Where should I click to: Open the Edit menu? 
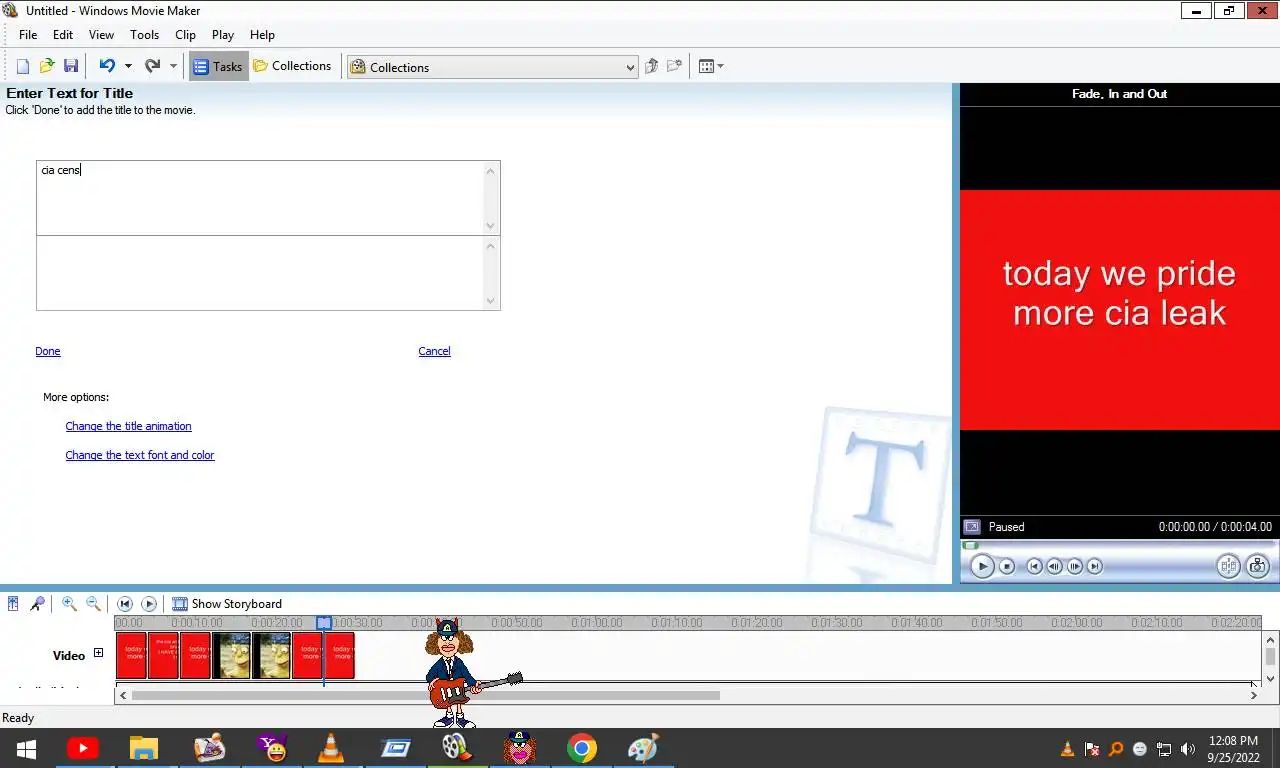(63, 34)
